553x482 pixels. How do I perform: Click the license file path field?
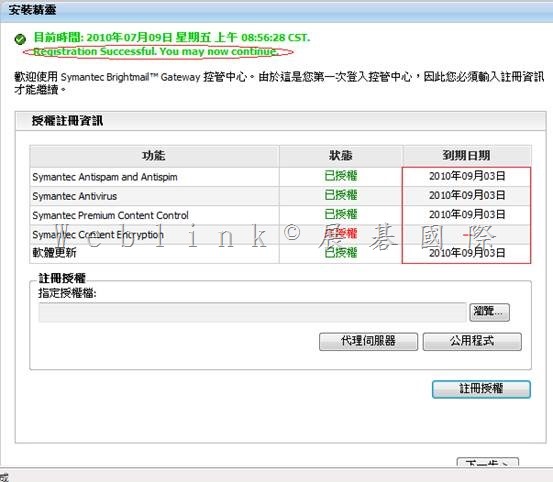pyautogui.click(x=253, y=312)
